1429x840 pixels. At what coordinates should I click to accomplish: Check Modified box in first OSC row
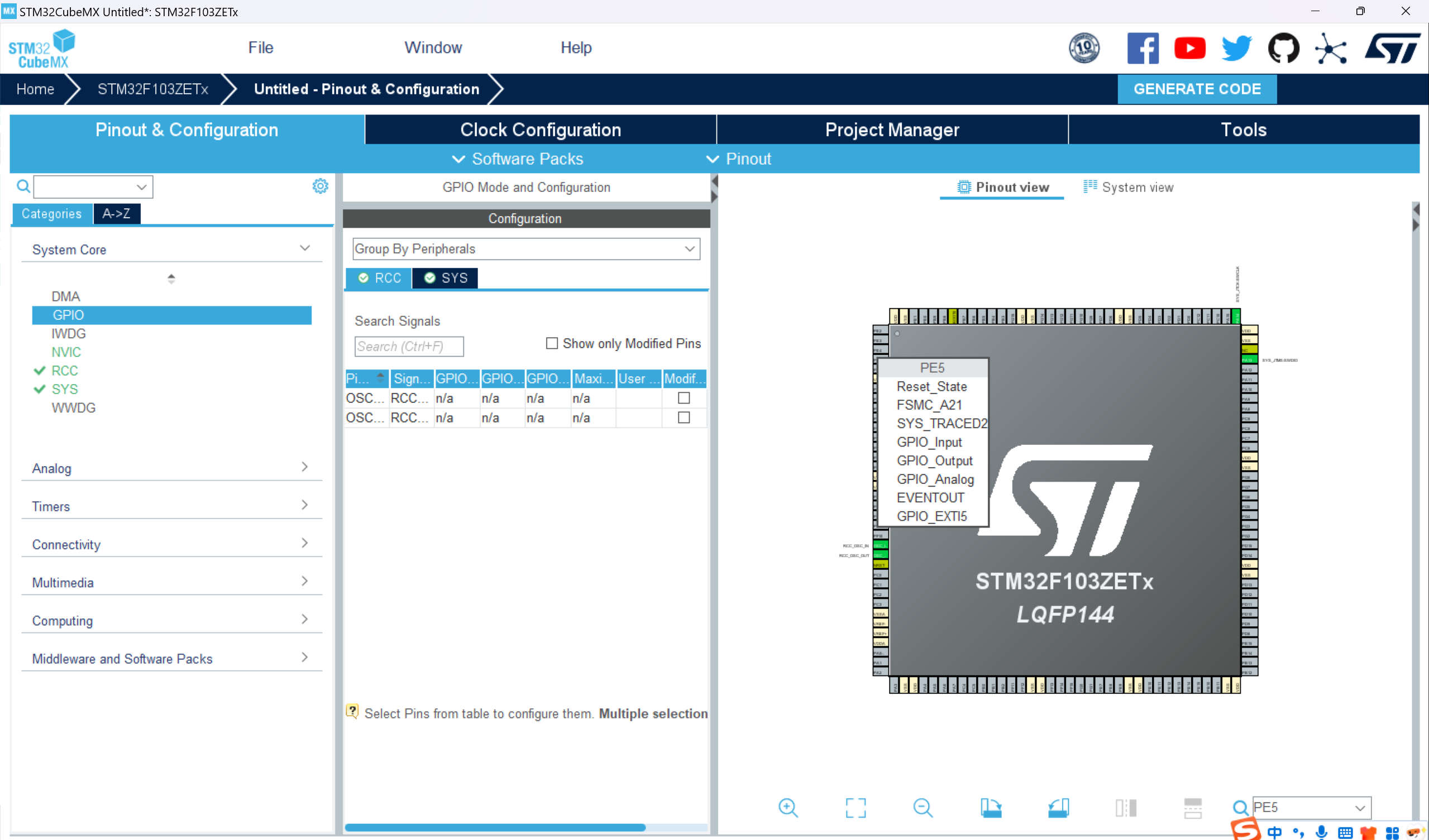pos(684,399)
